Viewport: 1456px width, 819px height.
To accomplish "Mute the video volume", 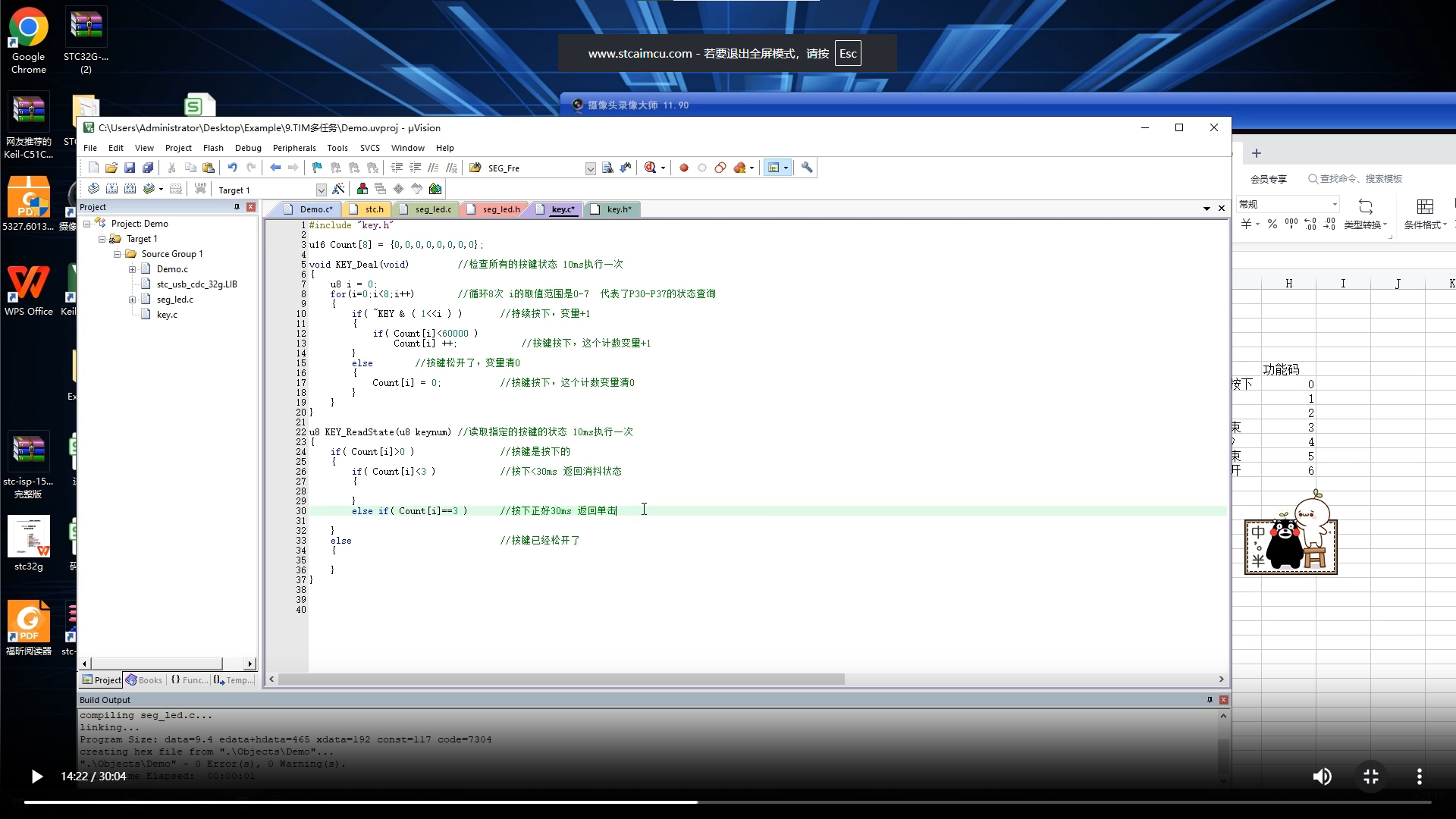I will 1323,777.
